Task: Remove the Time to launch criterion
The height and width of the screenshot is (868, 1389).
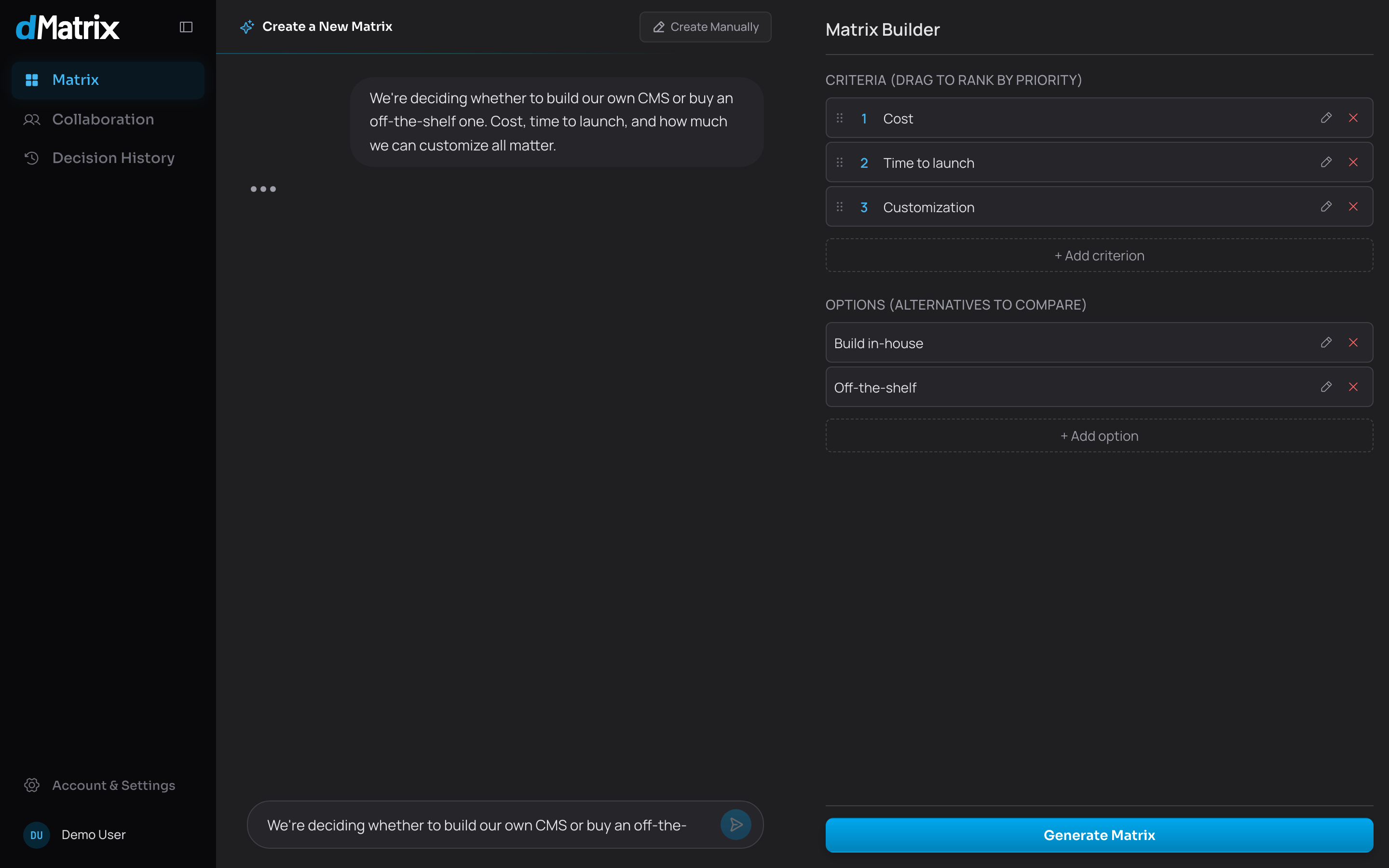Action: (1353, 162)
